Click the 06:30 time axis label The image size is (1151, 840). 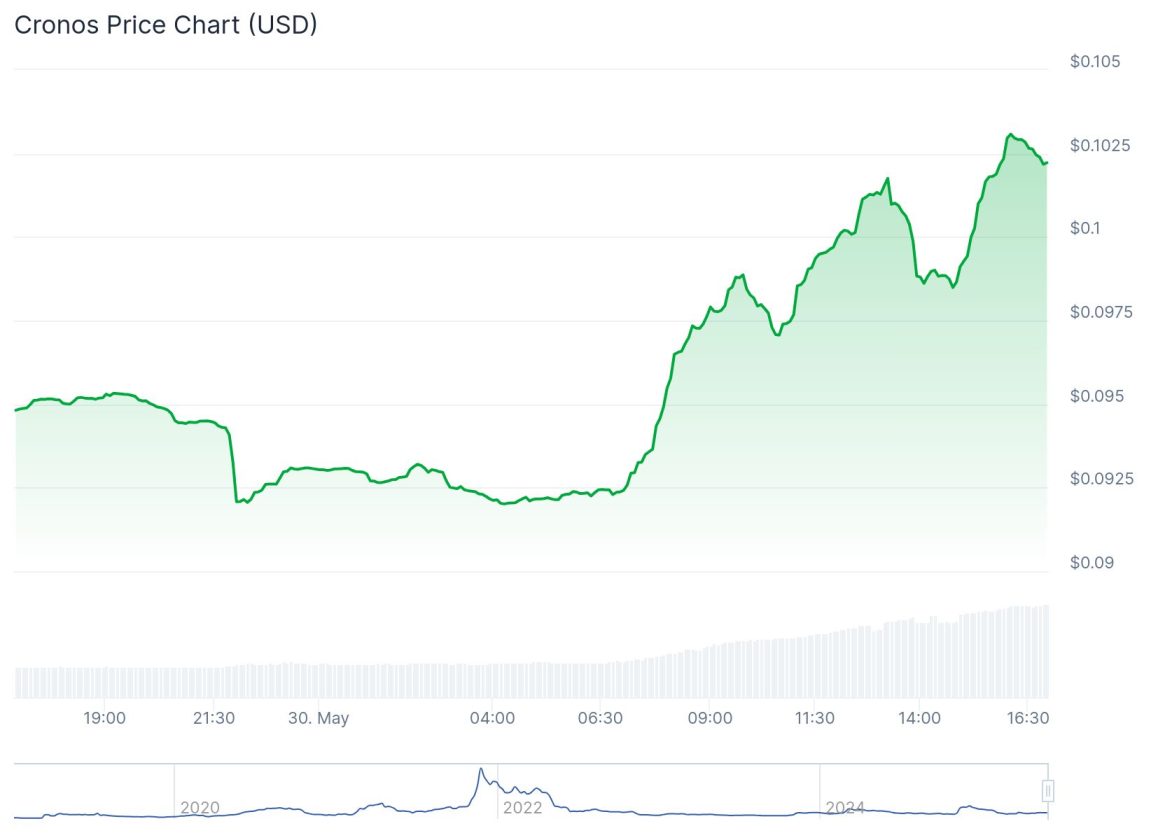click(x=599, y=718)
